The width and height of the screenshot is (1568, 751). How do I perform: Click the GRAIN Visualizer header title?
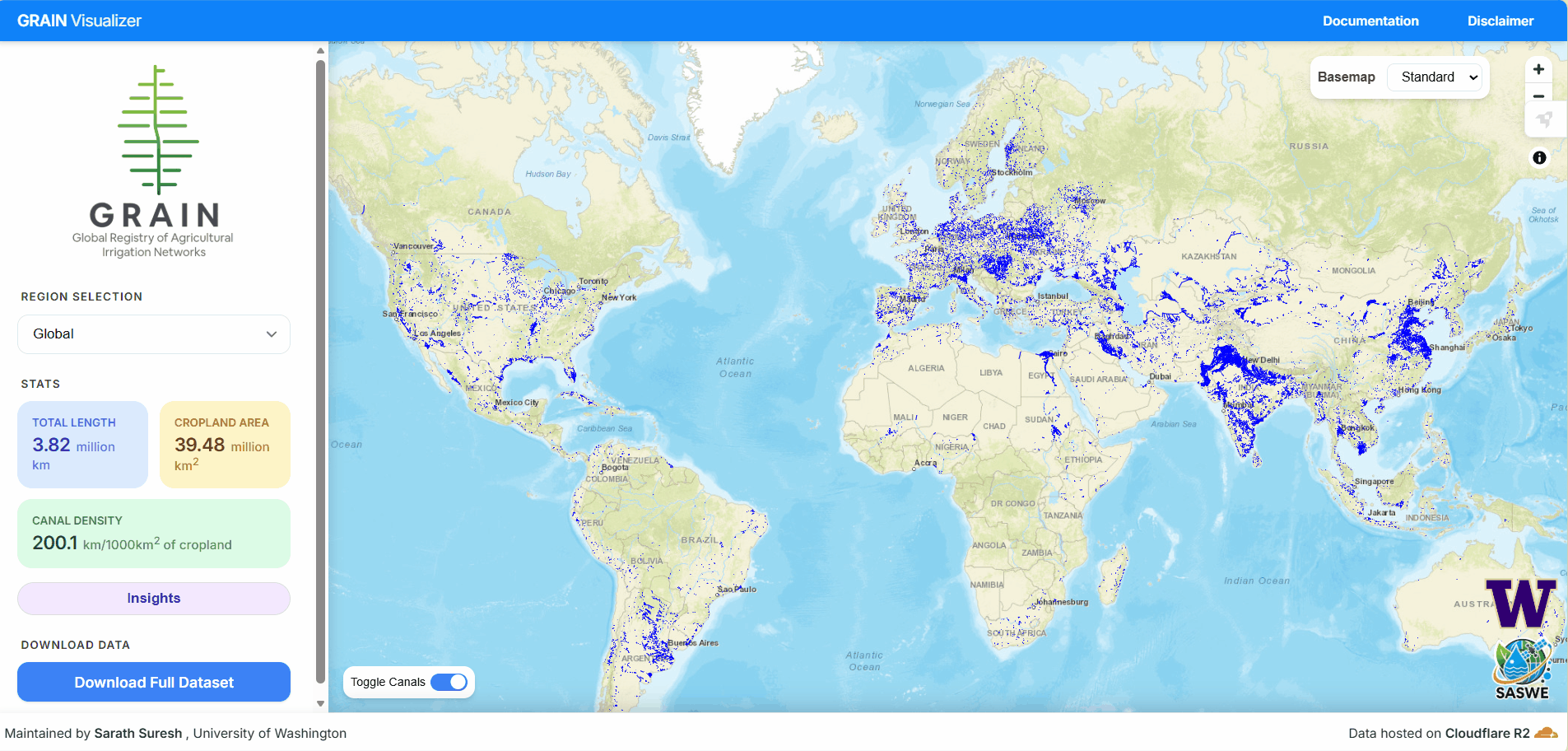(78, 21)
